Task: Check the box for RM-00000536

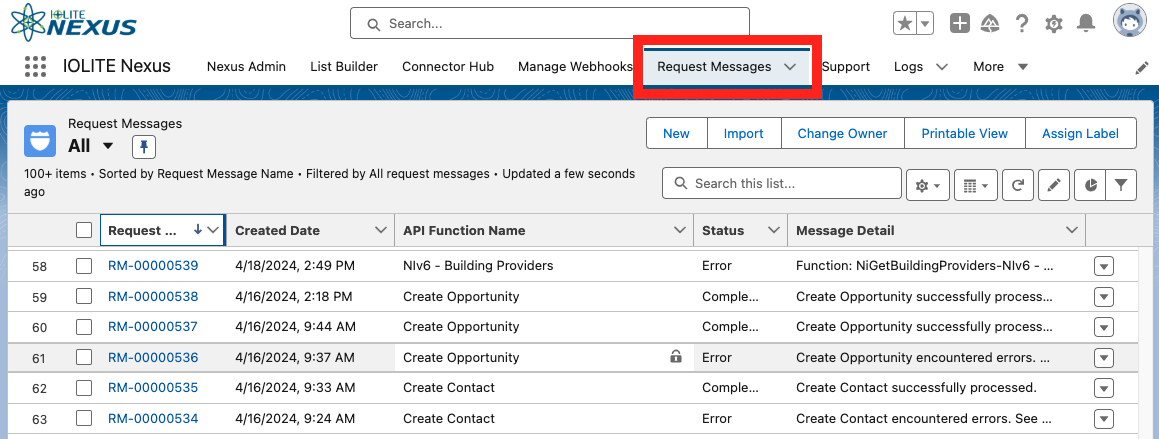Action: pos(84,358)
